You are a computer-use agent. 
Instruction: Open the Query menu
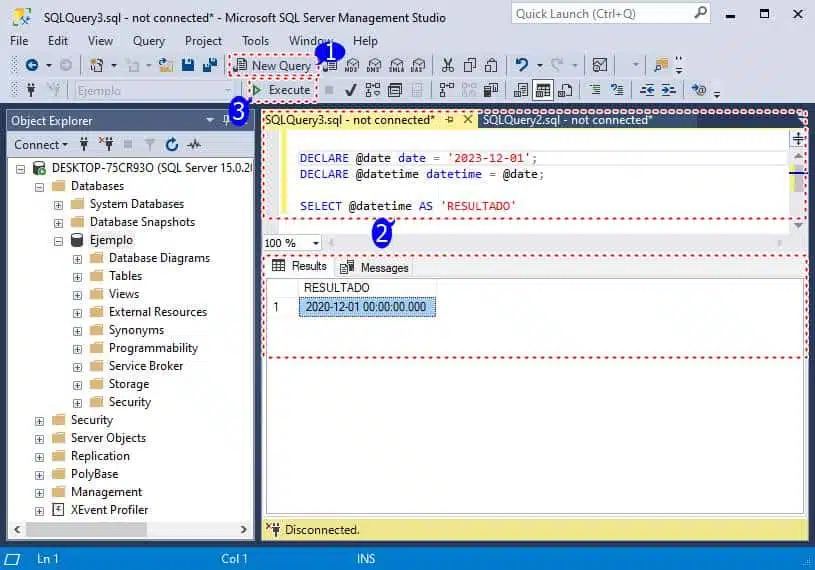pos(148,41)
